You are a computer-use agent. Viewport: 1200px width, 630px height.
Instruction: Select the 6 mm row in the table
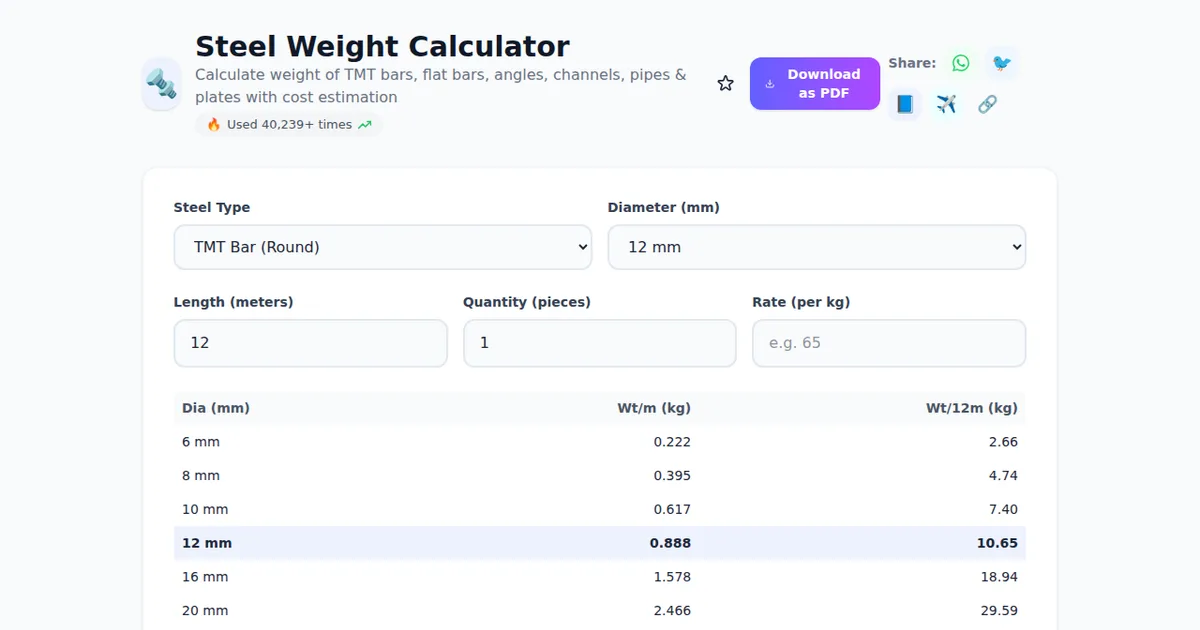point(599,442)
